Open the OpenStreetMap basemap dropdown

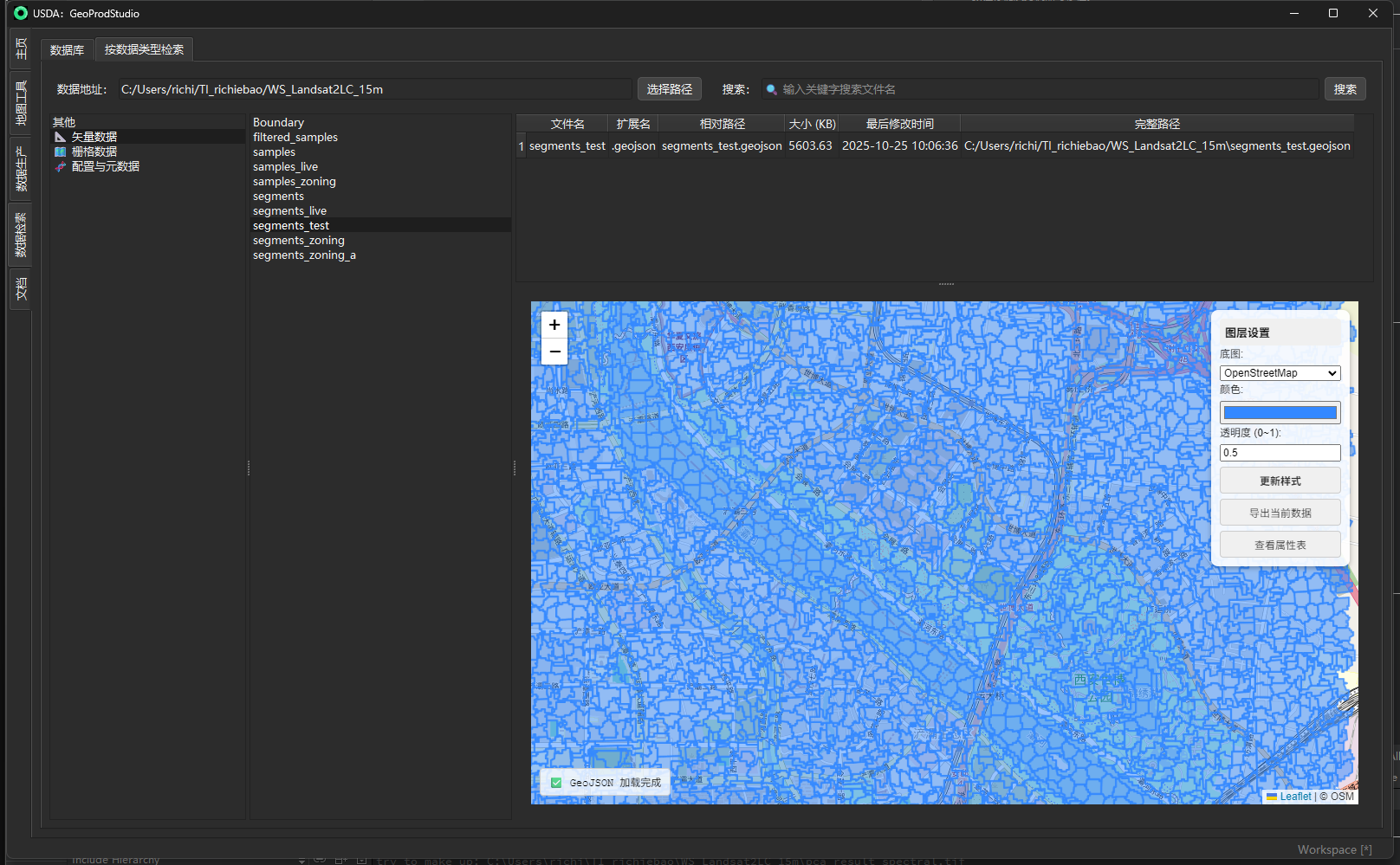pos(1280,372)
